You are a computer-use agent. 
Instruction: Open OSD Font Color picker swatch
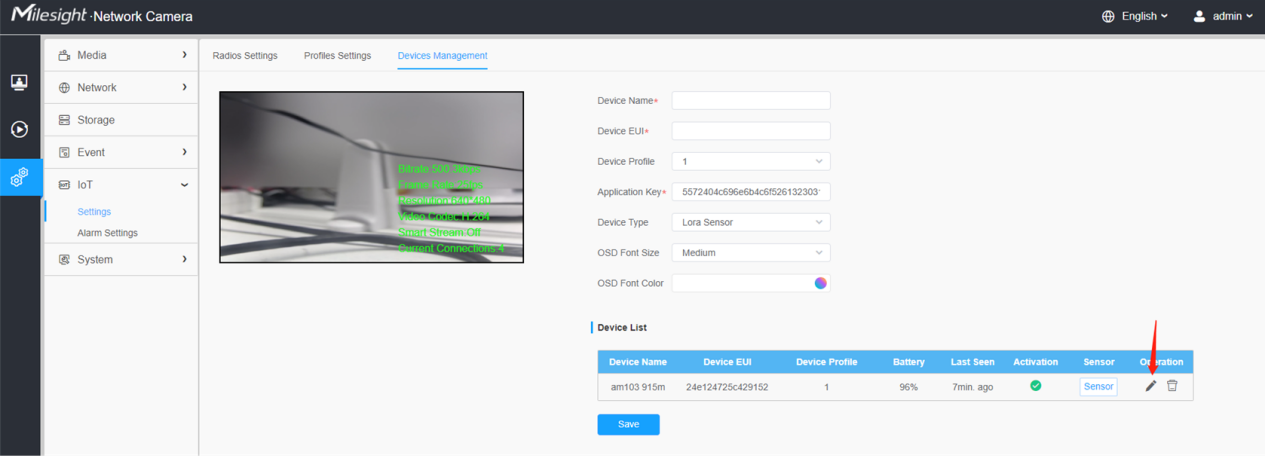[x=820, y=283]
